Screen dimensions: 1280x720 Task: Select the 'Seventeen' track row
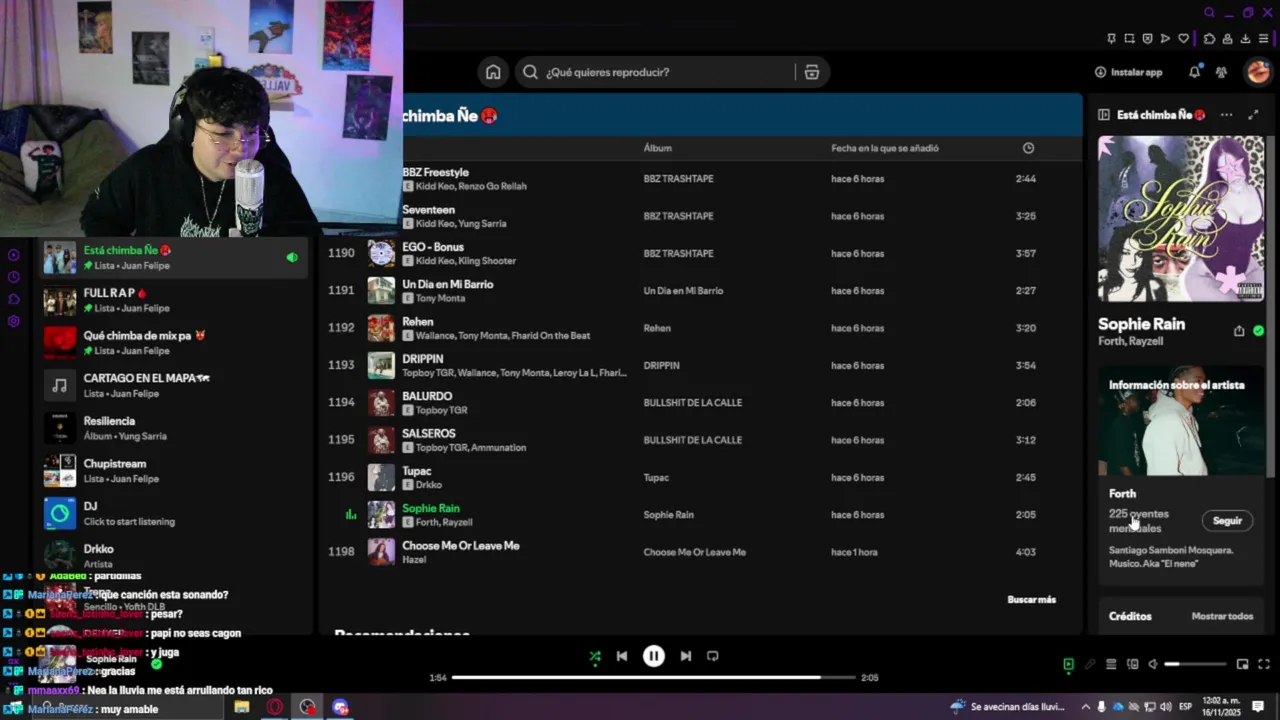point(700,216)
